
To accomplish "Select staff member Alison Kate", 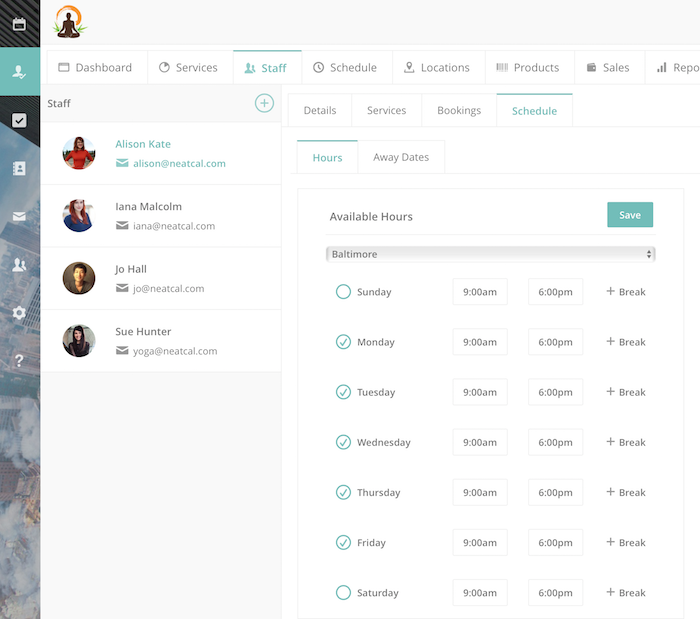I will (161, 153).
